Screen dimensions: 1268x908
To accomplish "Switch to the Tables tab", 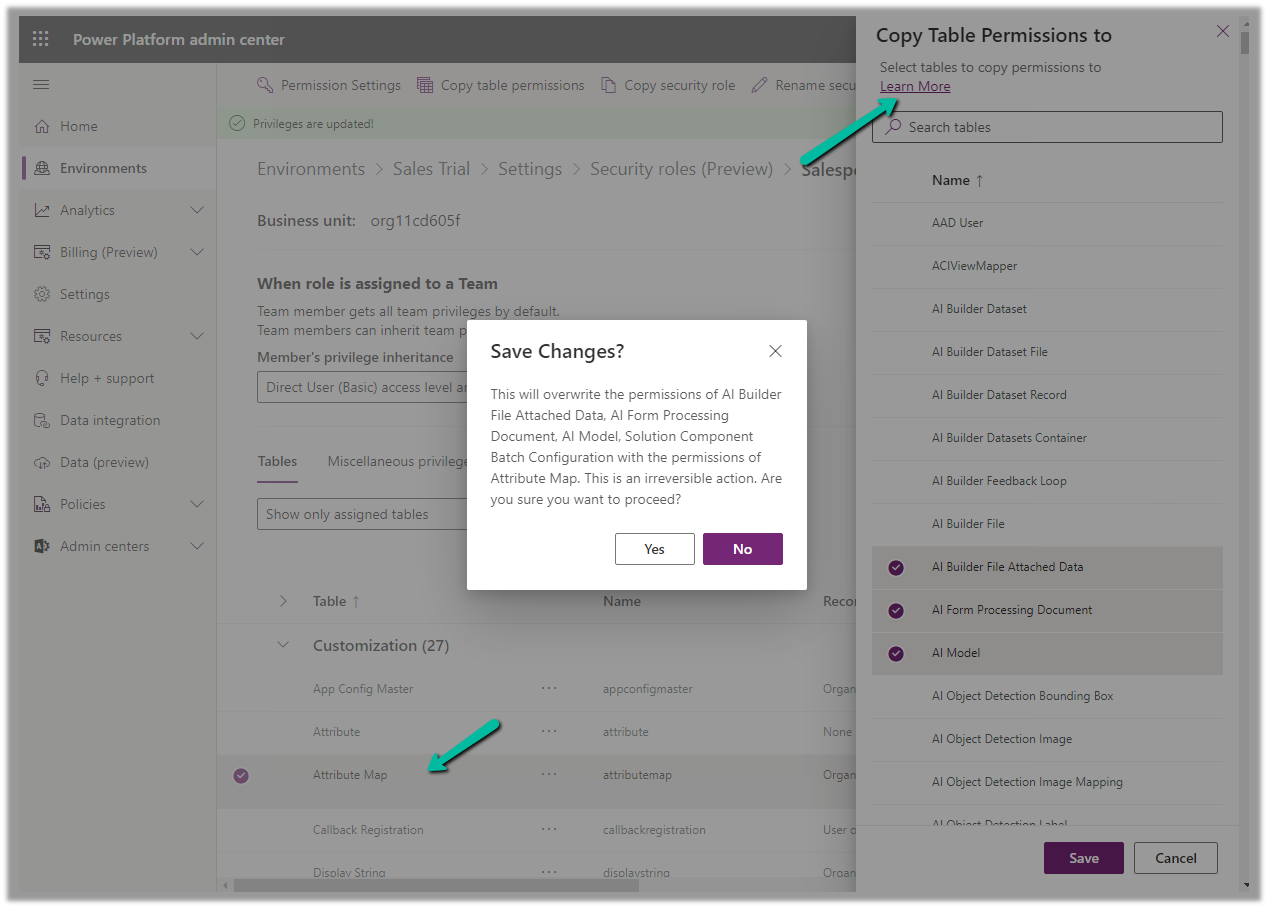I will point(277,461).
